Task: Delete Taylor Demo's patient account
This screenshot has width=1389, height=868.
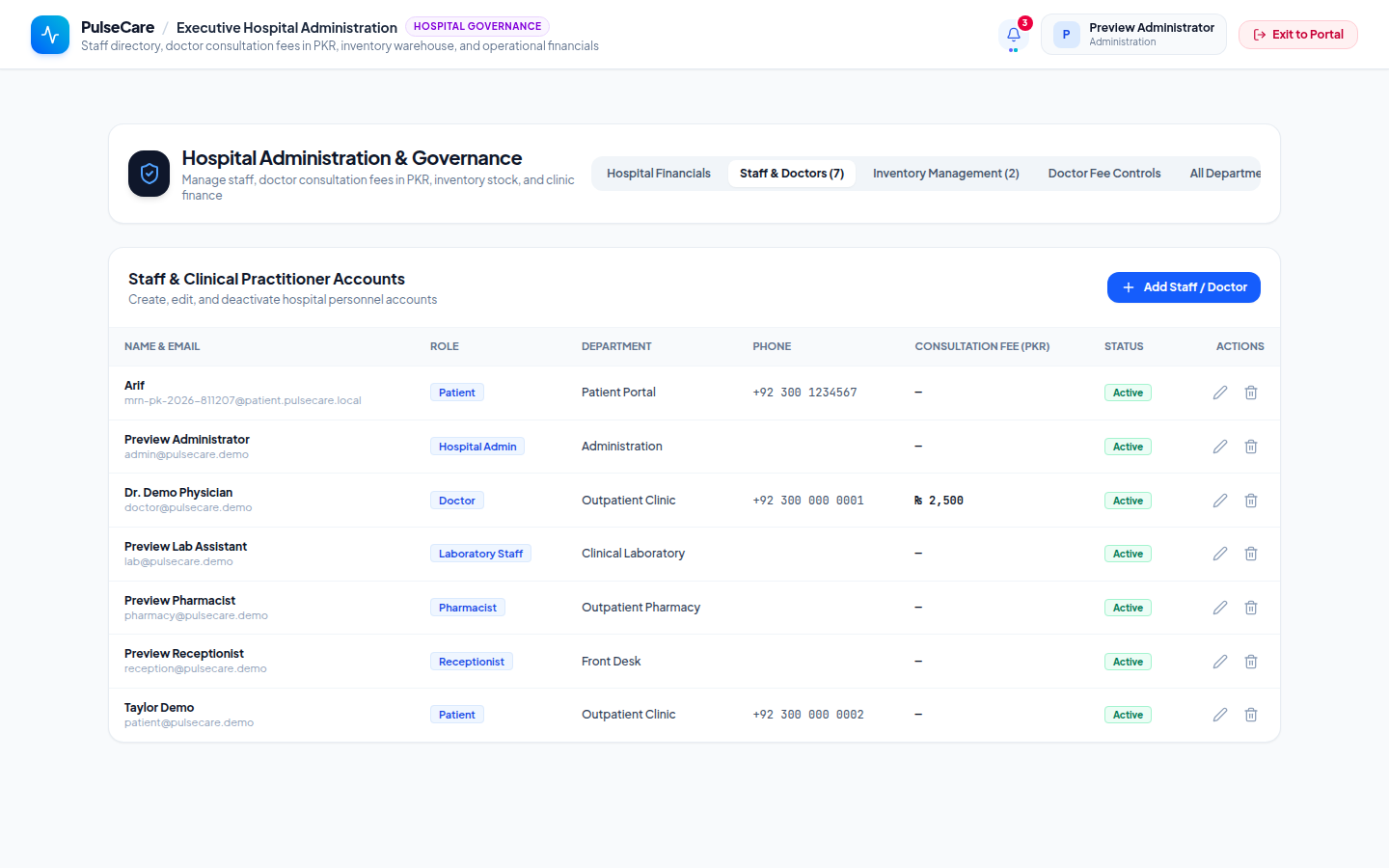Action: 1251,715
